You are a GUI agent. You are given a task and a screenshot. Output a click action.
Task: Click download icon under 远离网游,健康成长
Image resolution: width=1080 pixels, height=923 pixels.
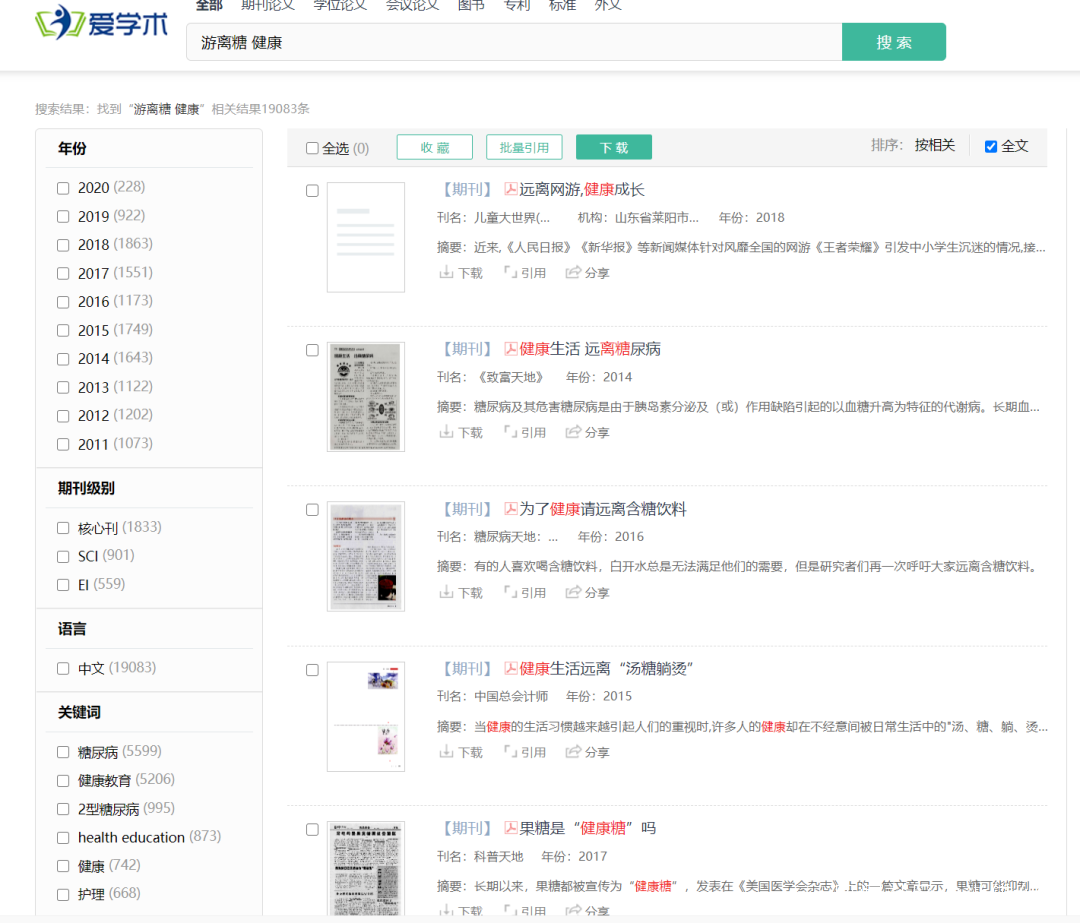446,273
